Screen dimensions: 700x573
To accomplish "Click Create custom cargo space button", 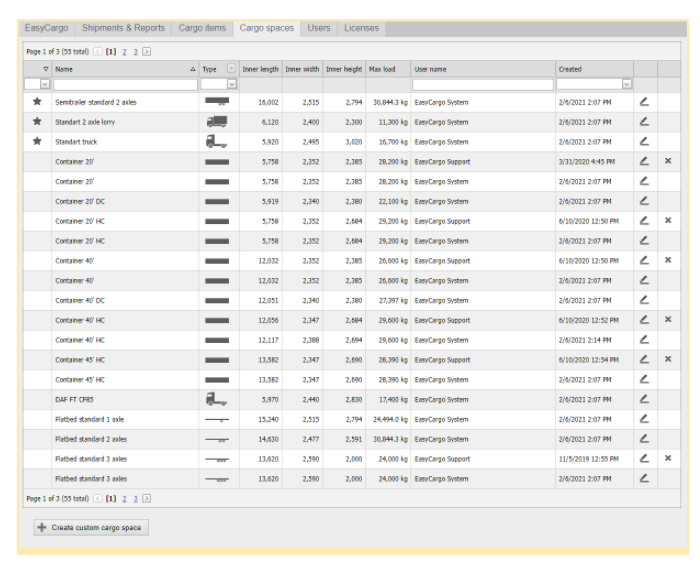I will (91, 527).
